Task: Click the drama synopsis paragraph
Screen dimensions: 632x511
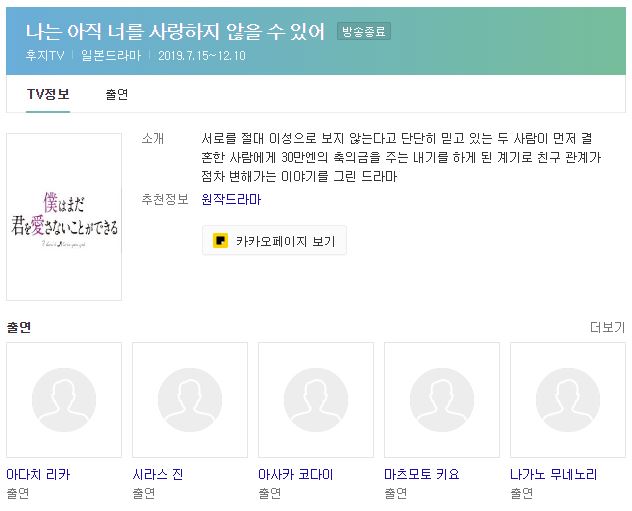Action: click(x=401, y=157)
